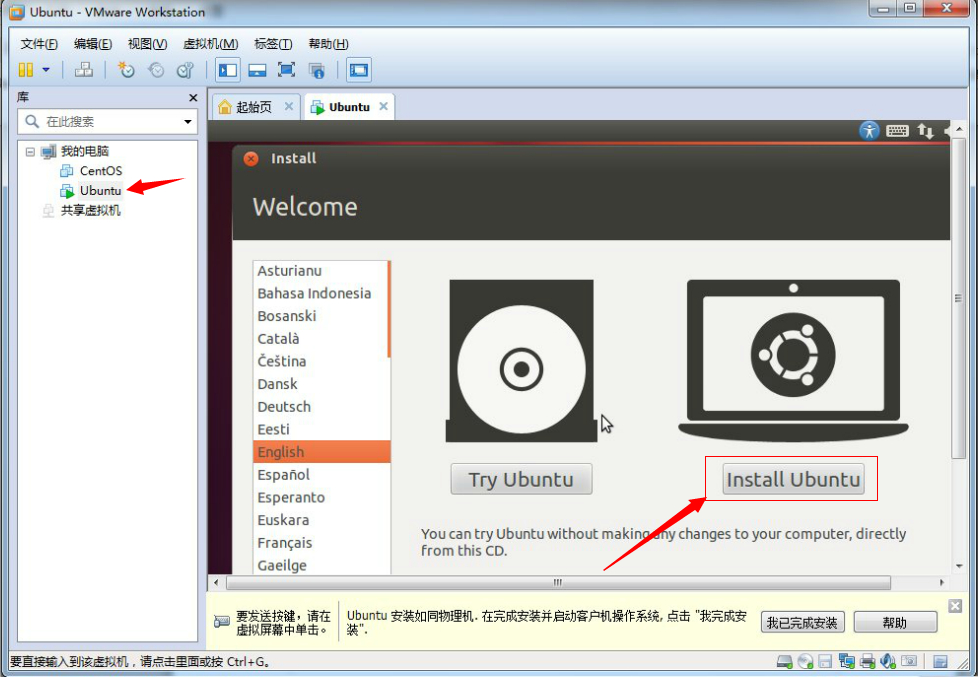The image size is (978, 677).
Task: Click the network adapter status icon
Action: coord(847,661)
